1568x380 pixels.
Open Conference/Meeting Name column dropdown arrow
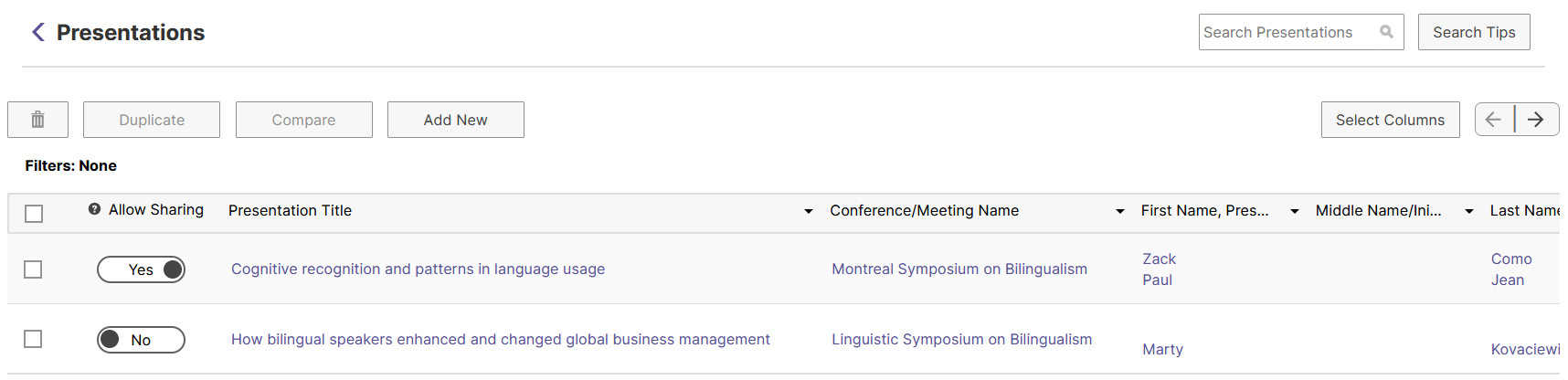coord(1120,211)
